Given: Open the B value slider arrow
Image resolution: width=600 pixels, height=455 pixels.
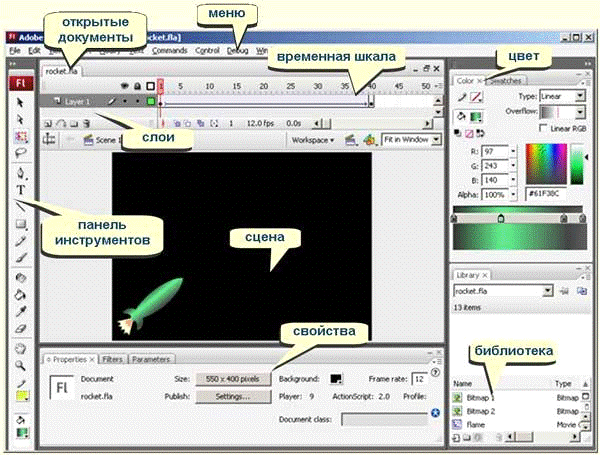Looking at the screenshot, I should (513, 180).
